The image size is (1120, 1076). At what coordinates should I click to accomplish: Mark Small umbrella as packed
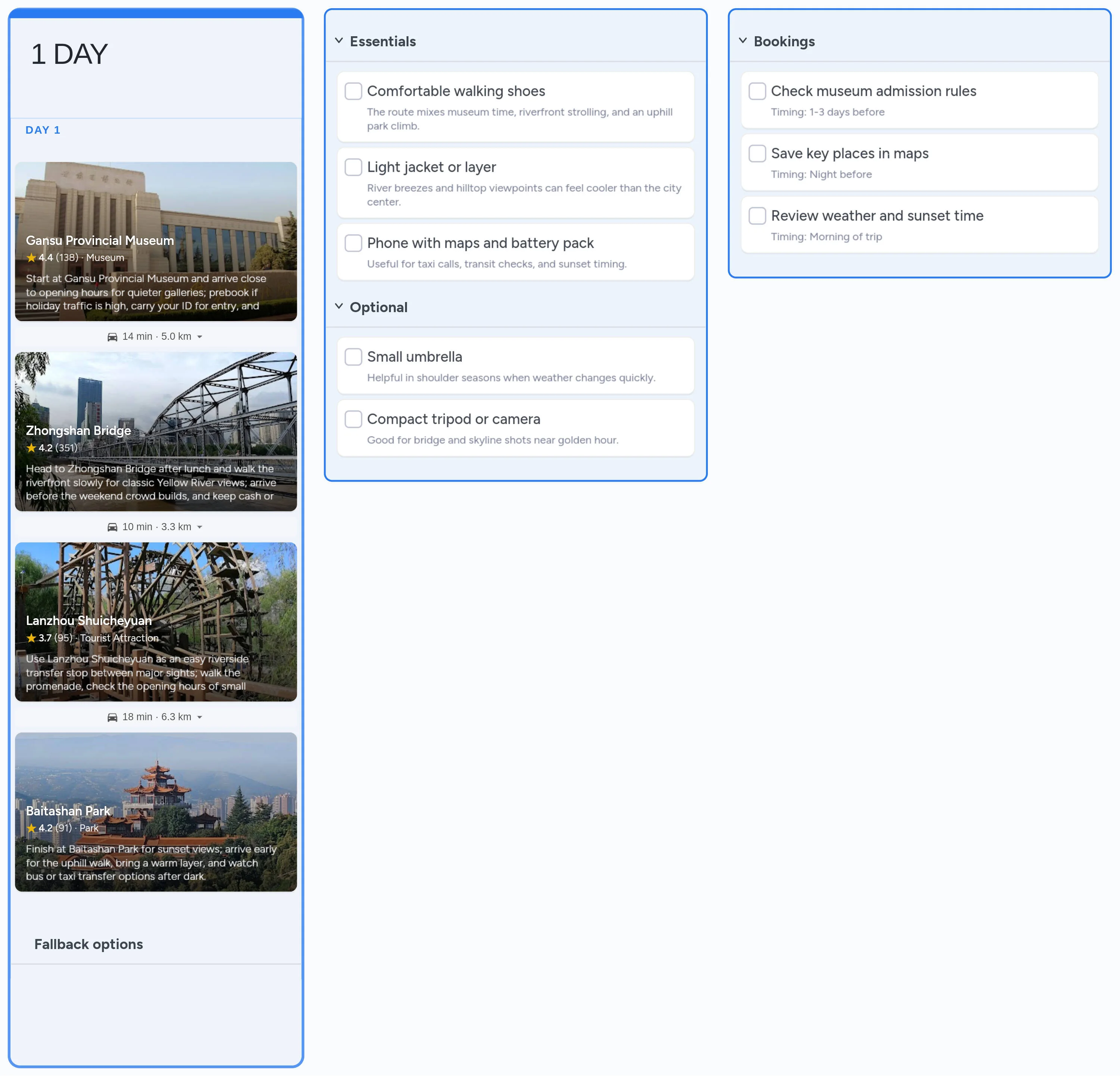pyautogui.click(x=353, y=357)
